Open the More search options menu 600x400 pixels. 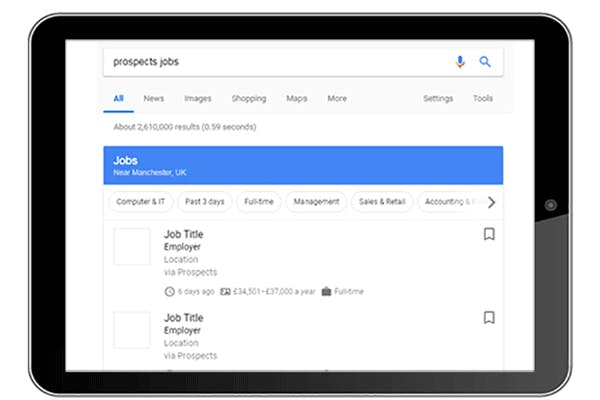click(x=337, y=99)
